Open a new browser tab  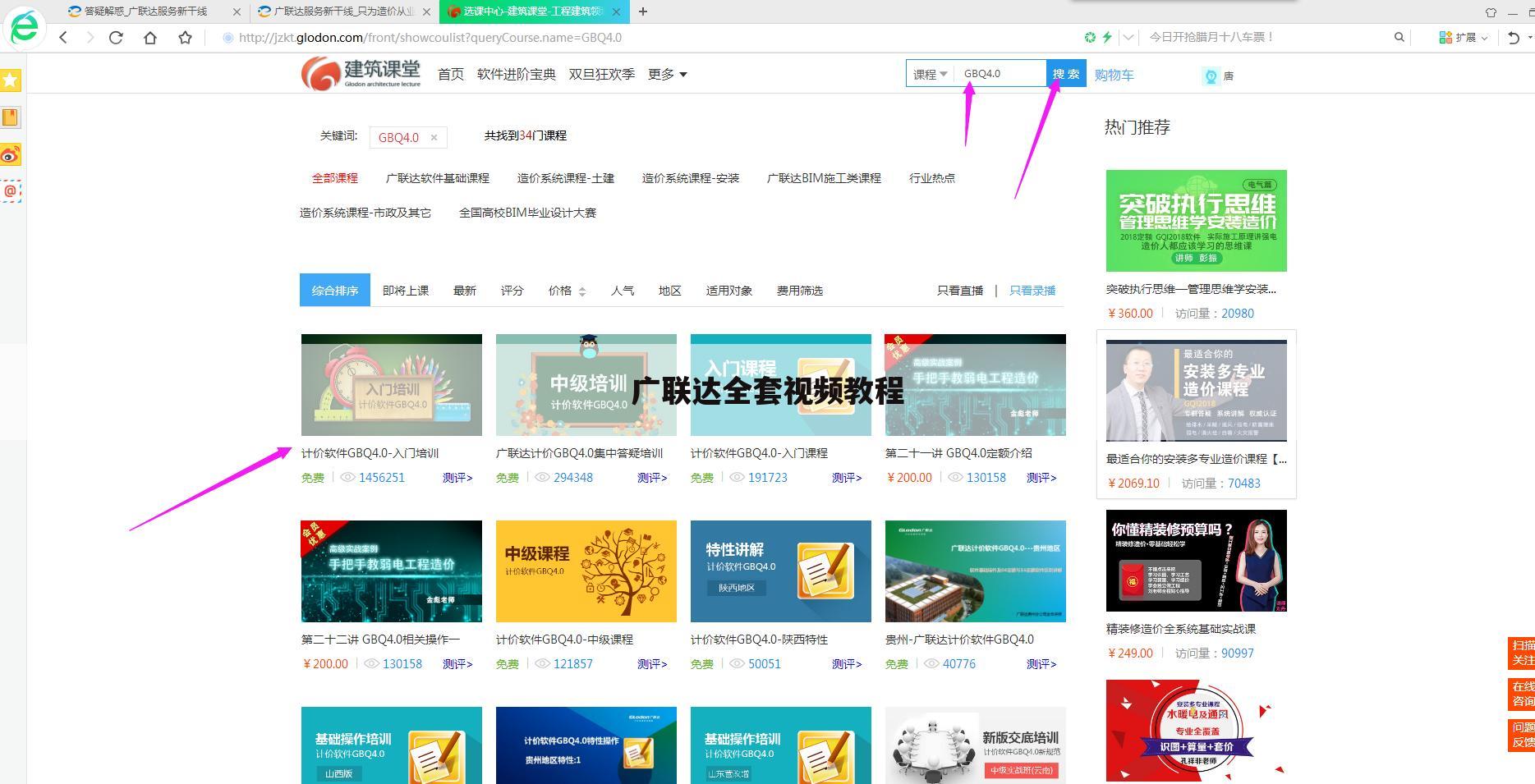point(642,11)
